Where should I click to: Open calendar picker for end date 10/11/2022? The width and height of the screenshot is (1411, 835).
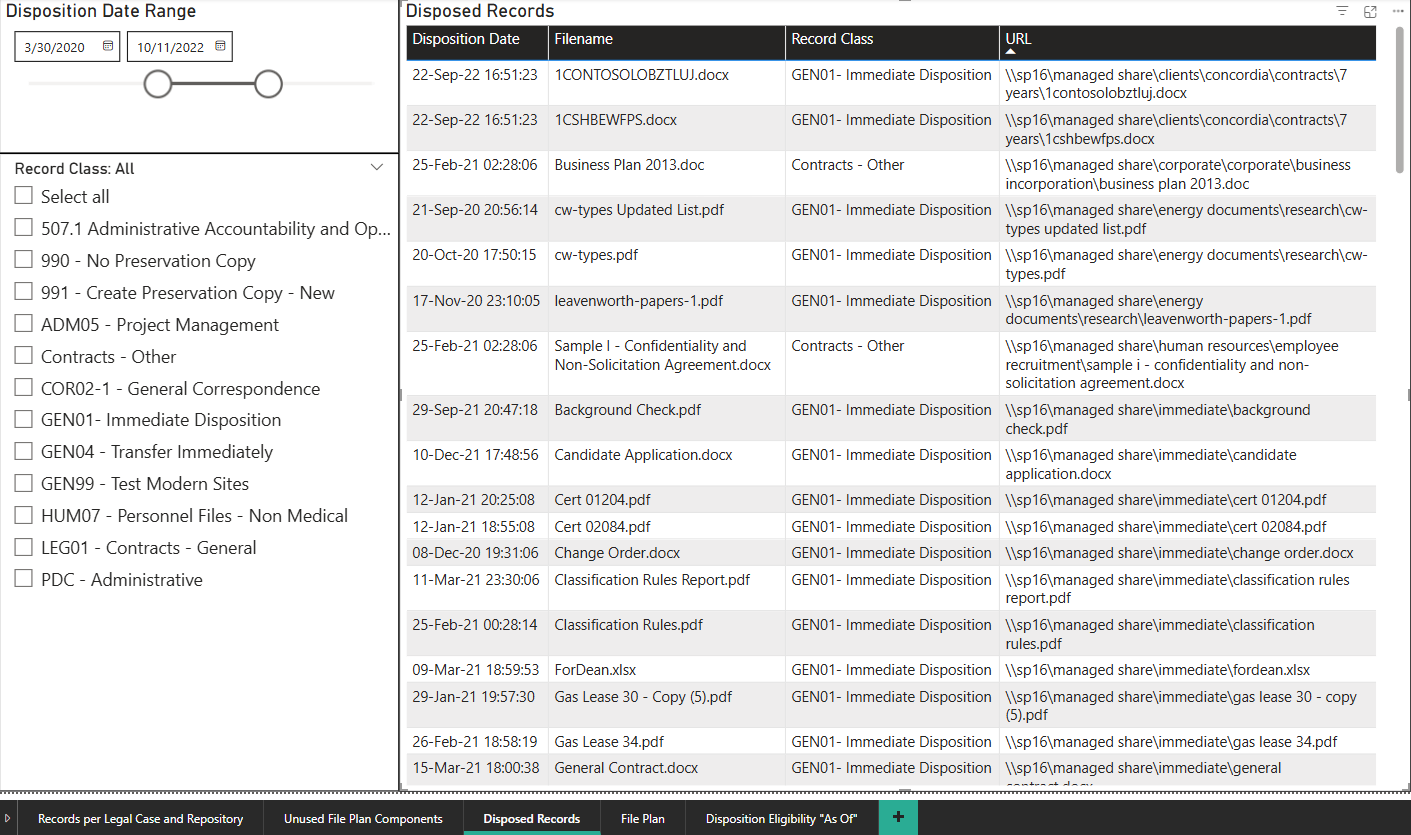click(x=221, y=46)
